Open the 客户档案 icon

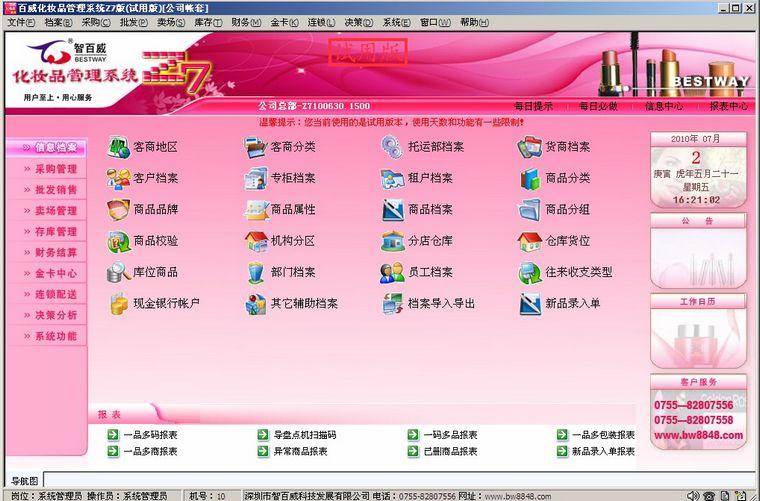118,179
